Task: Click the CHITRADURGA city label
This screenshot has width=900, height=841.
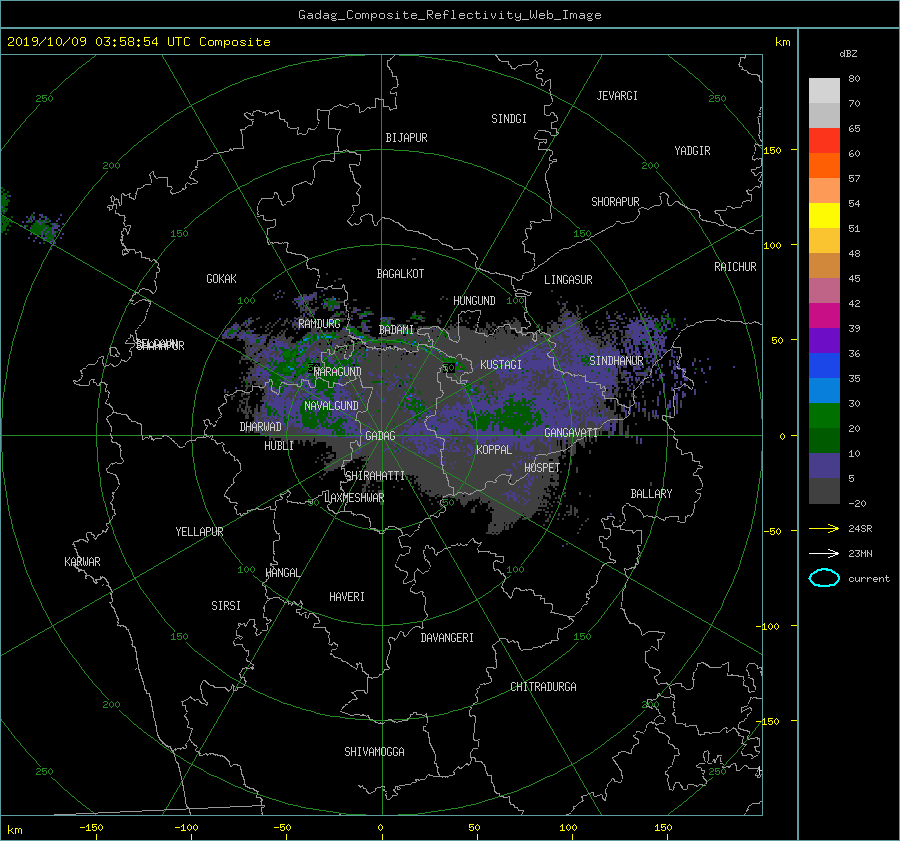Action: point(544,687)
